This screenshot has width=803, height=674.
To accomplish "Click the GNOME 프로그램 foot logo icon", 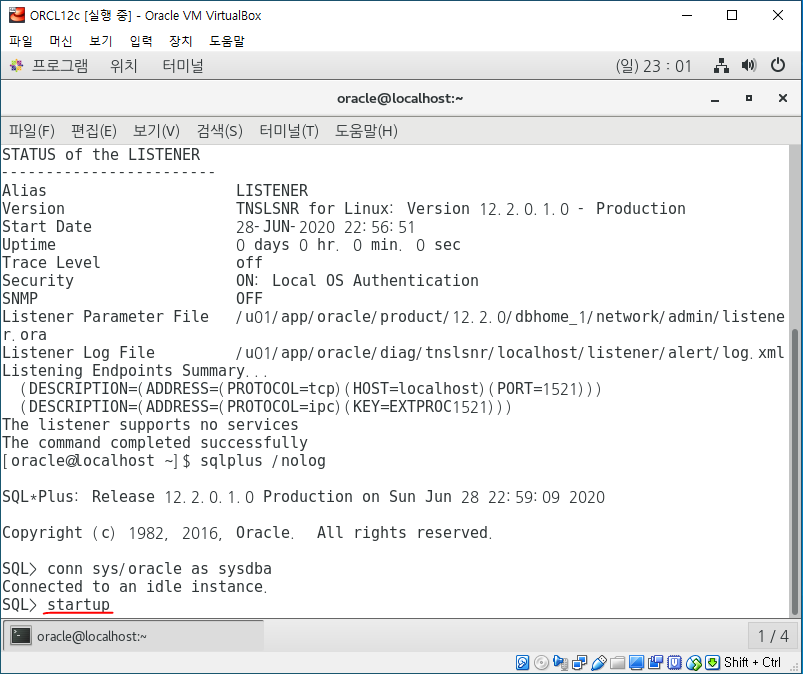I will point(16,66).
